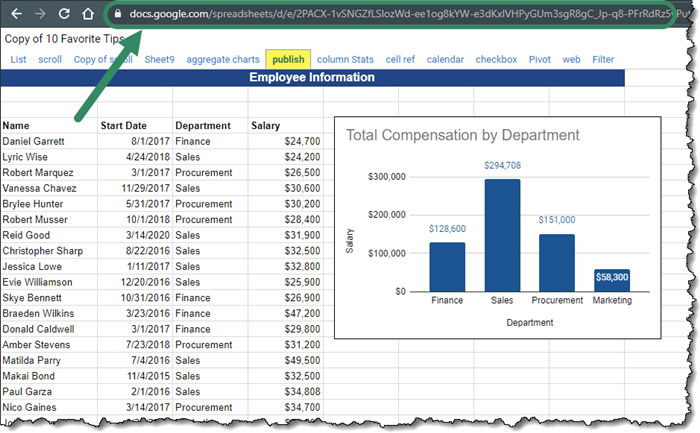This screenshot has height=433, width=700.
Task: Switch to the checkbox sheet tab
Action: tap(496, 60)
